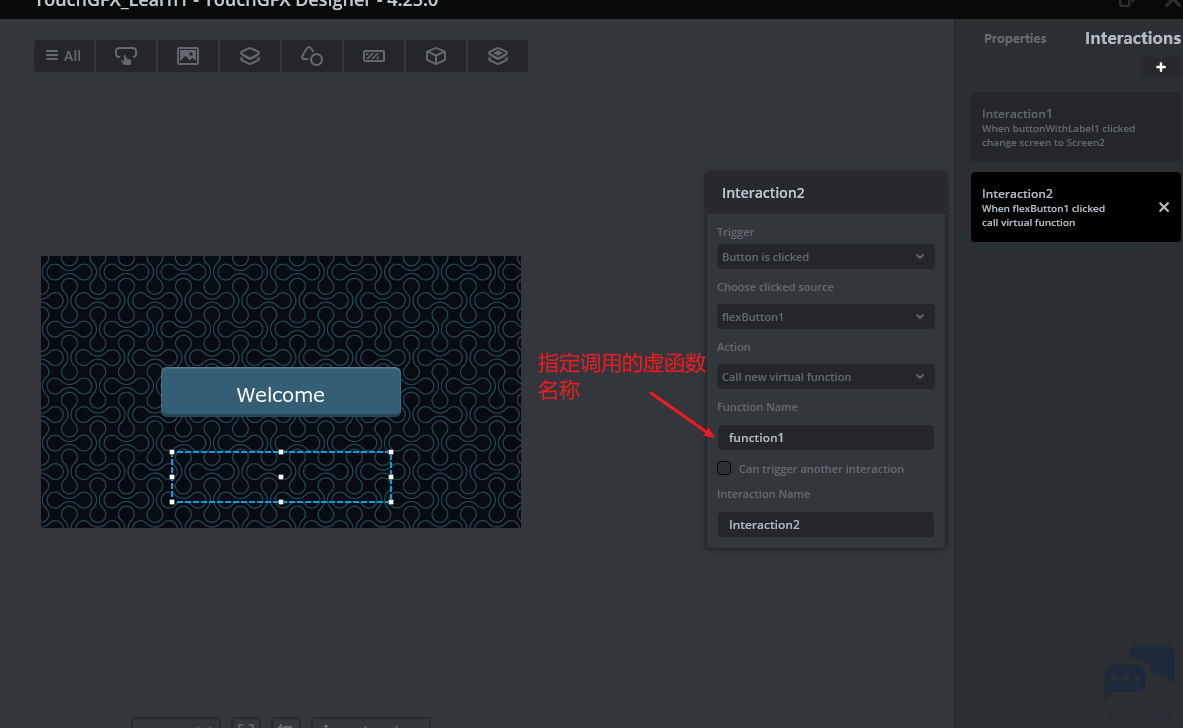Click the Function Name field 'function1'

[825, 437]
